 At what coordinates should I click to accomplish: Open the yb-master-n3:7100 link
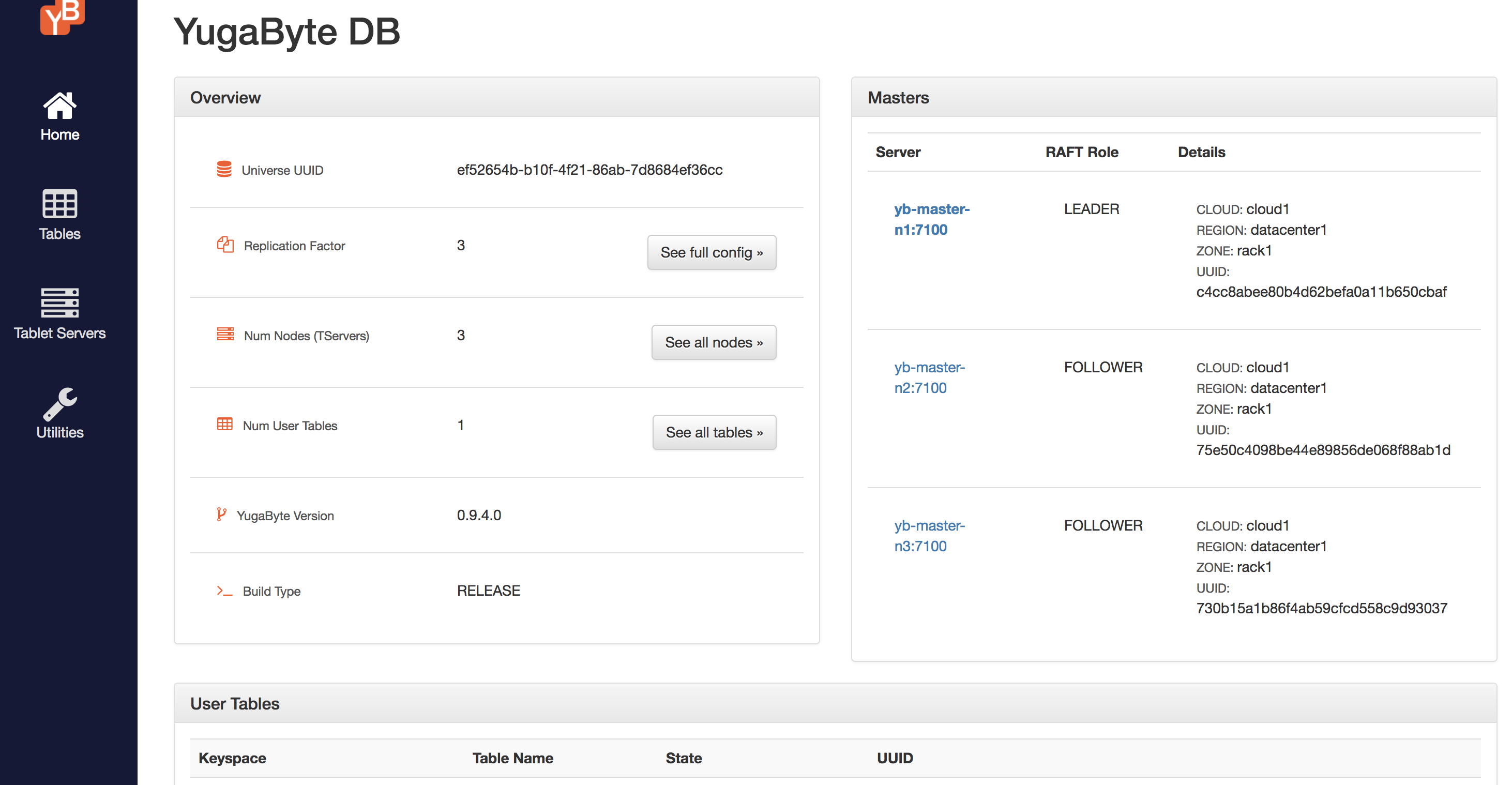tap(929, 535)
